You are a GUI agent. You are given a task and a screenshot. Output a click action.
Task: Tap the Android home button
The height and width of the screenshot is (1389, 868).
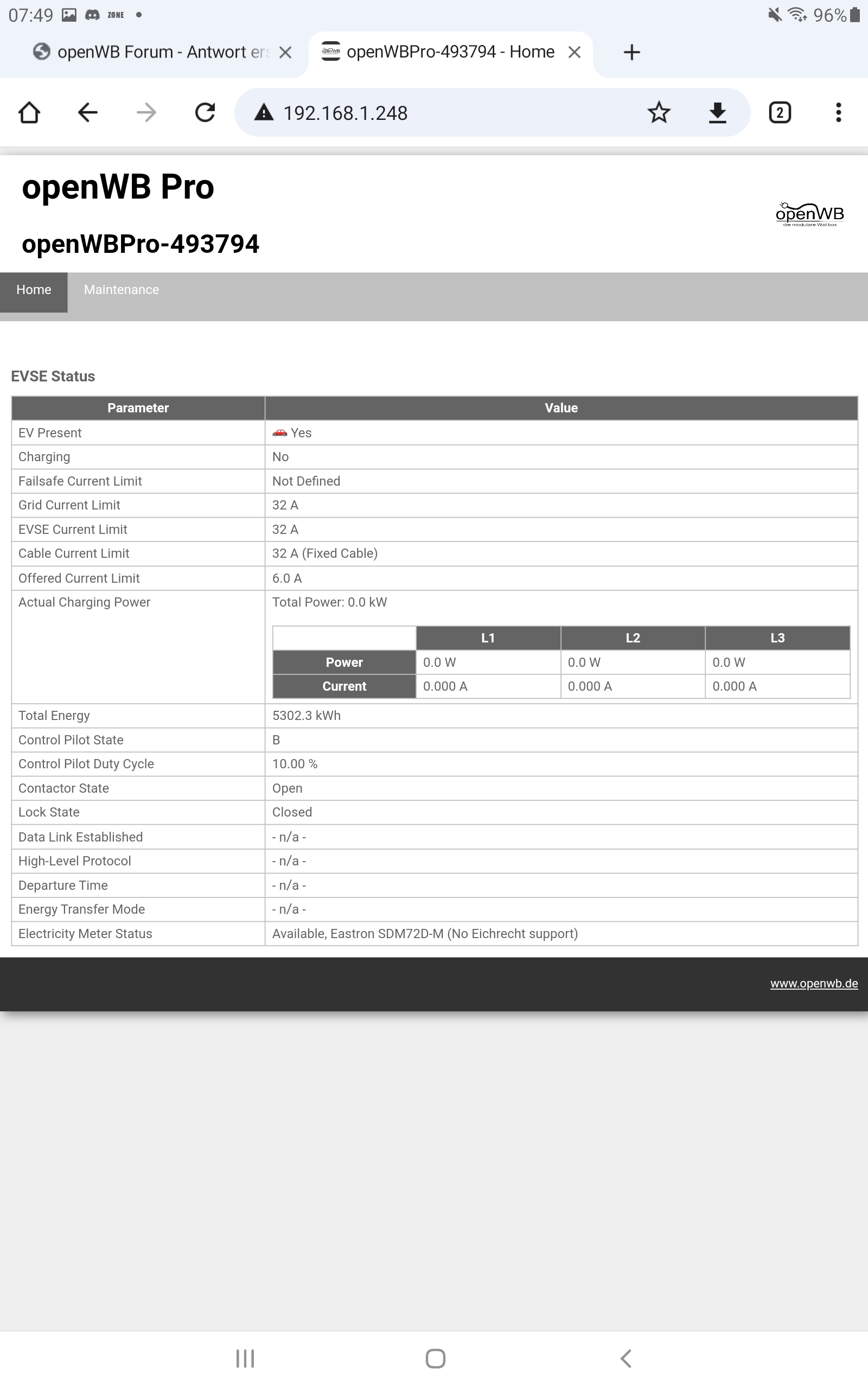coord(435,1359)
